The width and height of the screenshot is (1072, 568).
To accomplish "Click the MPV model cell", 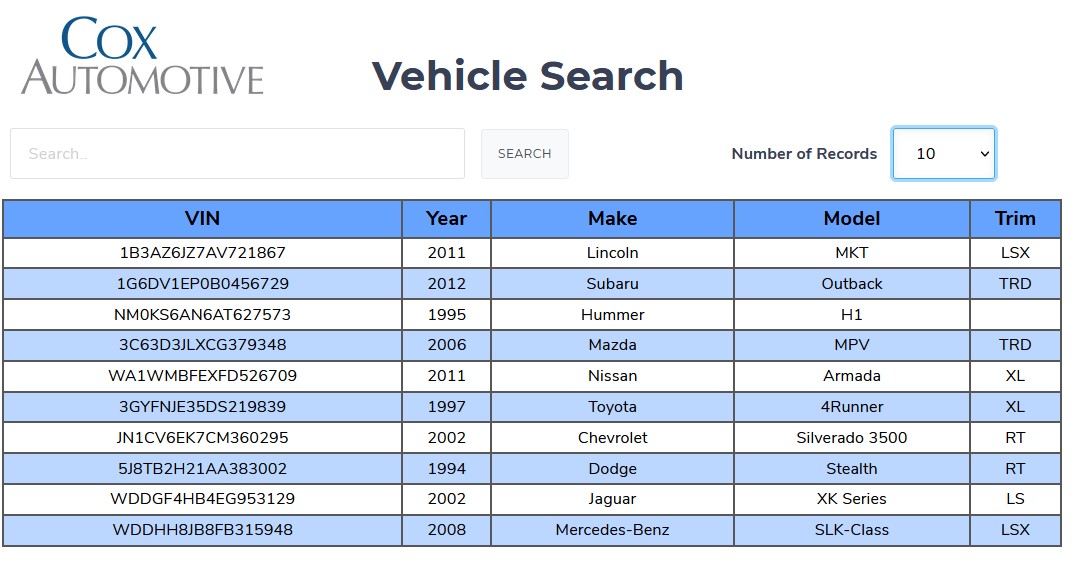I will click(x=852, y=345).
